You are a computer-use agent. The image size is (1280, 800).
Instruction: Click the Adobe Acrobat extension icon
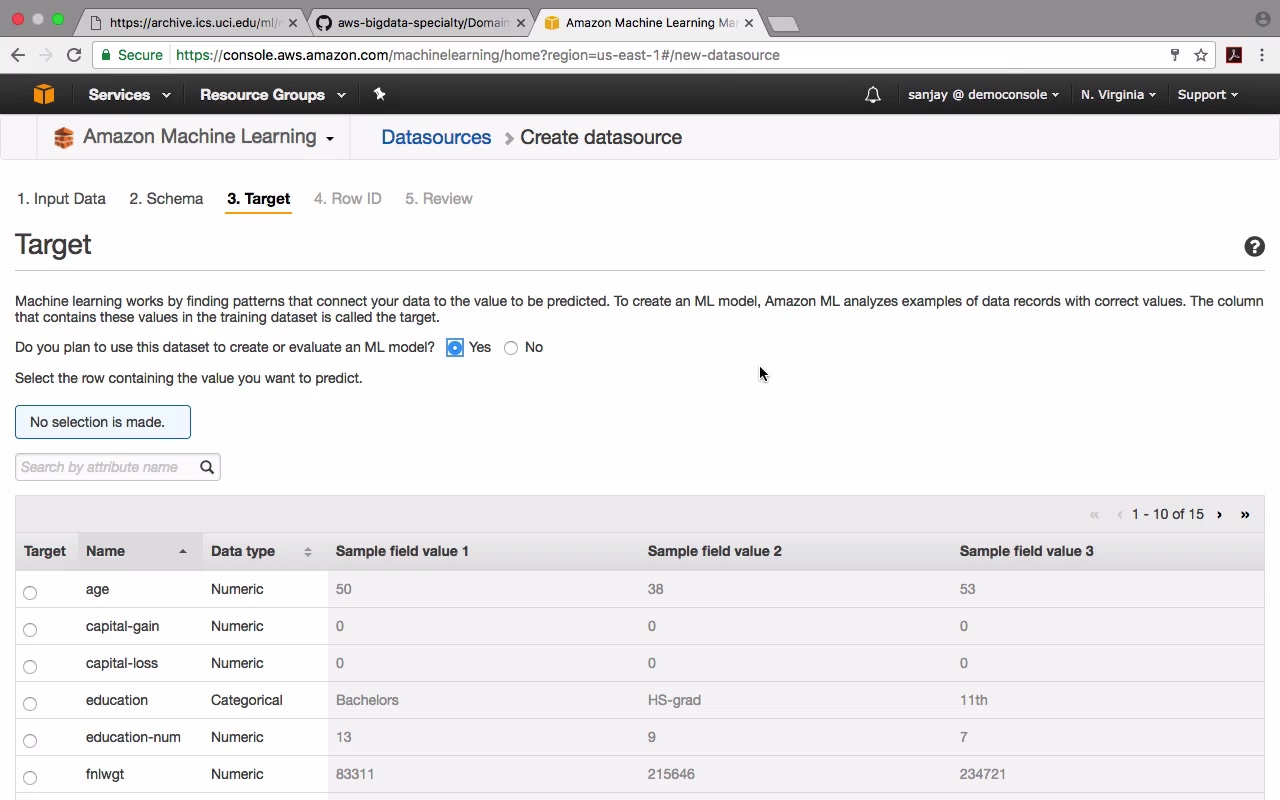1234,55
